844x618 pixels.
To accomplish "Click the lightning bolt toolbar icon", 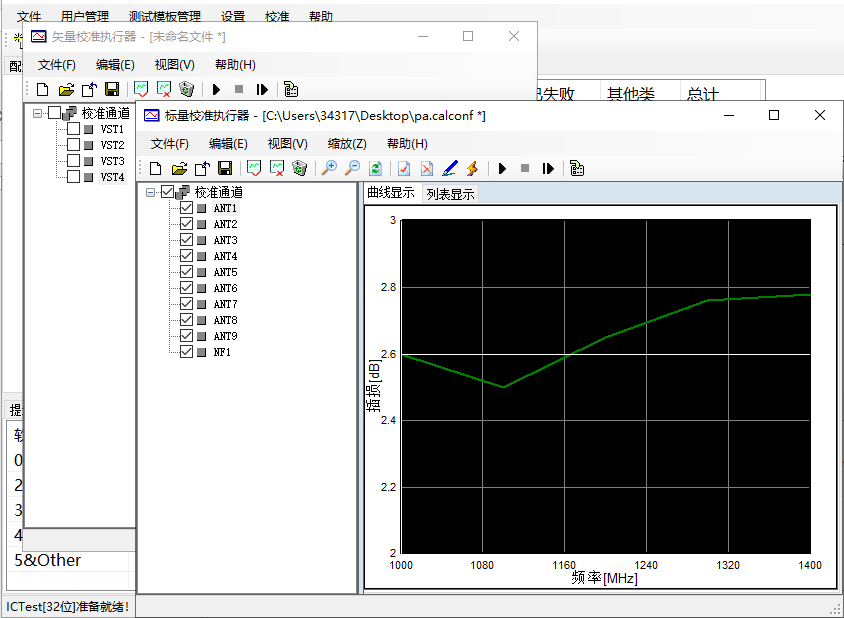I will click(472, 168).
